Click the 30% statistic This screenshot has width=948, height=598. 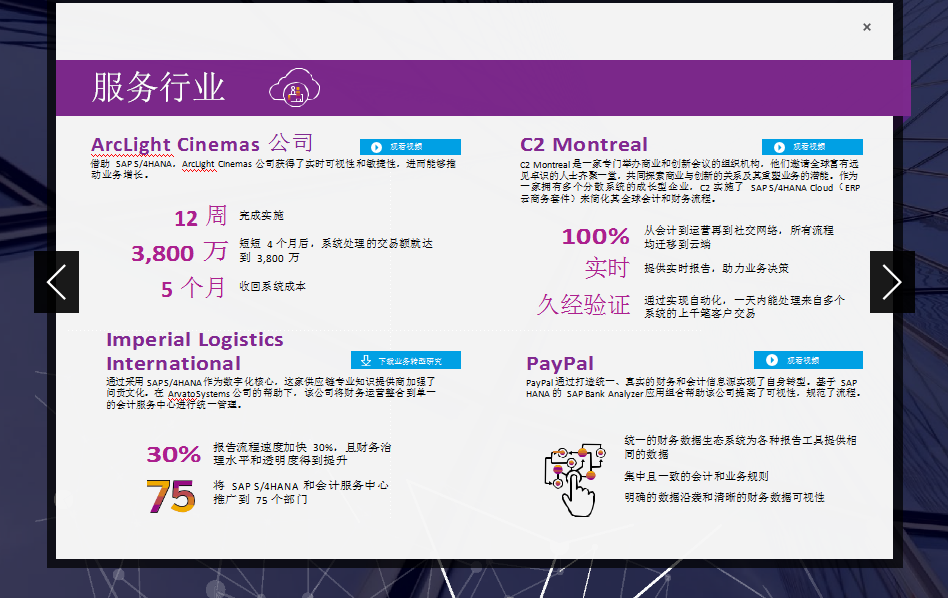point(174,454)
